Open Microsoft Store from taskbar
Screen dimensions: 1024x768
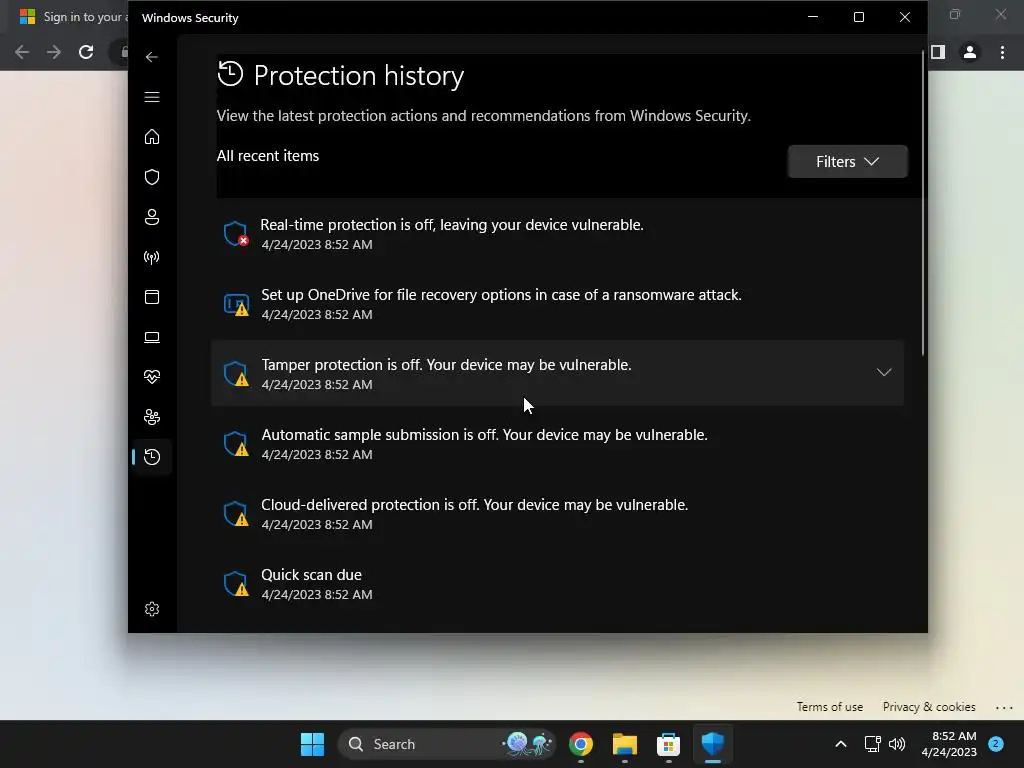(668, 744)
